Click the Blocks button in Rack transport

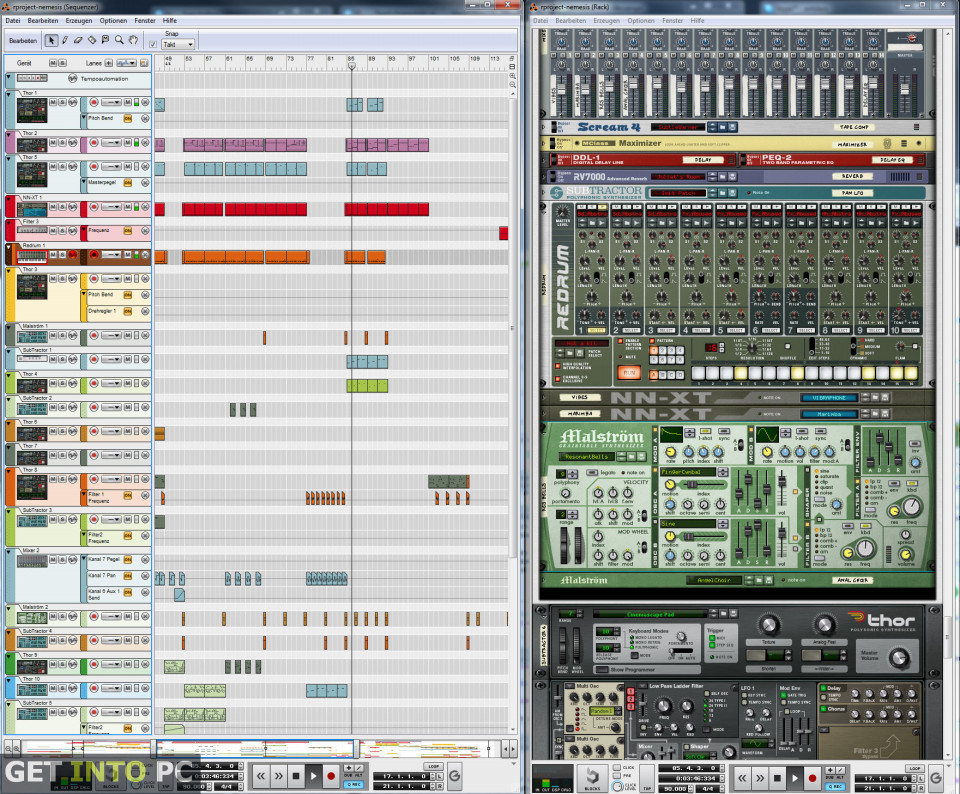click(x=592, y=777)
